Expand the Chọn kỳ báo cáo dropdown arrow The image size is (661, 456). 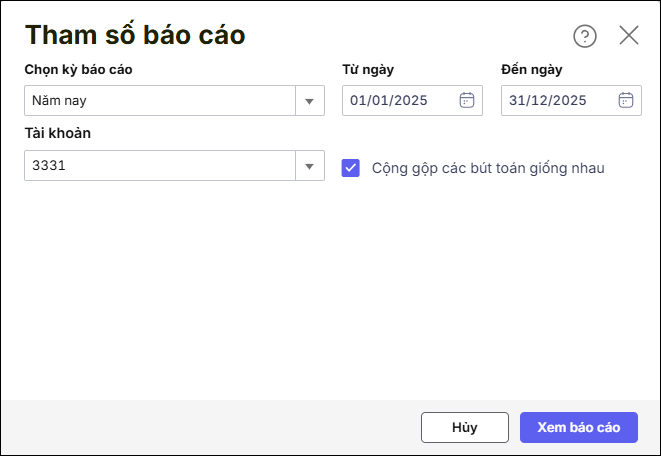[x=309, y=101]
